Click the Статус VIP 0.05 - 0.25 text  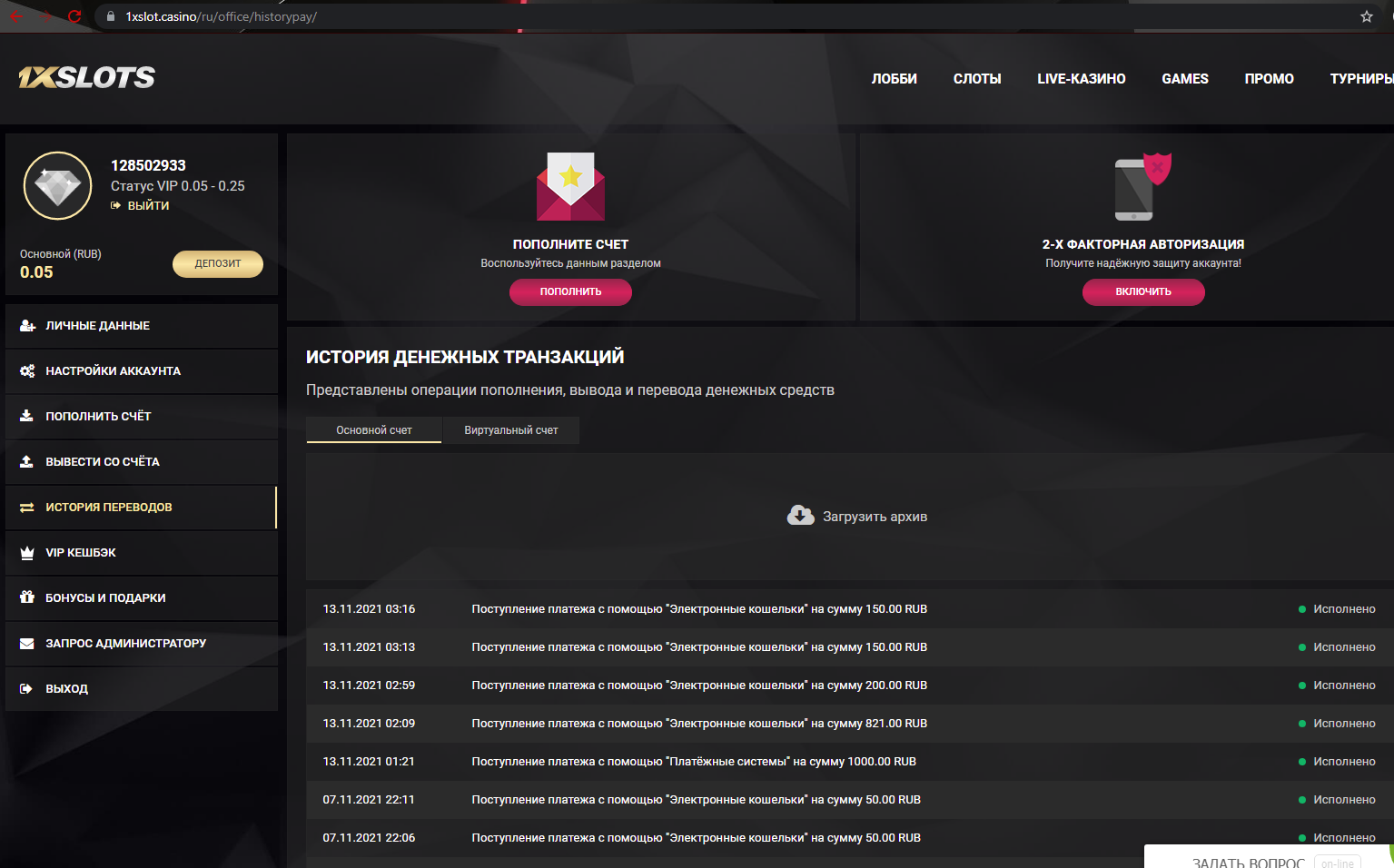pos(178,186)
